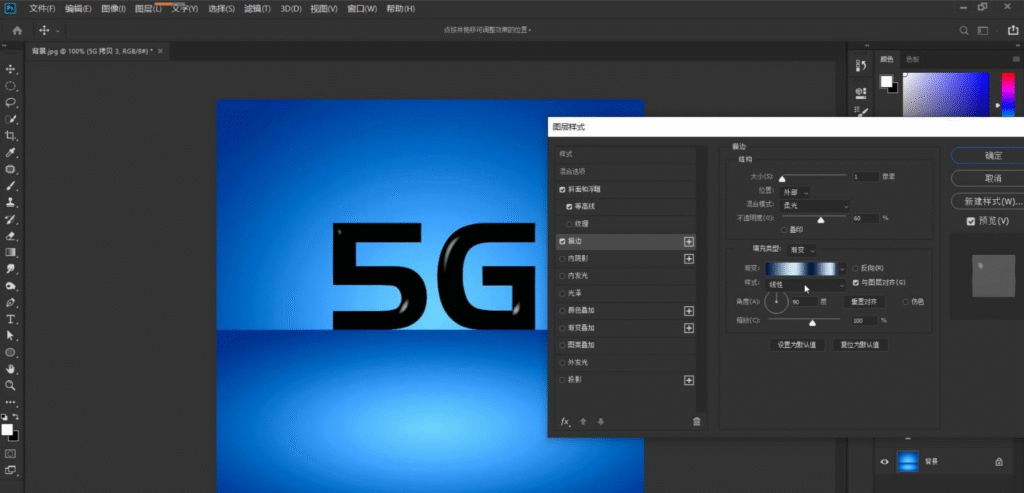Open the 混合模式 dropdown showing 柔光
Image resolution: width=1024 pixels, height=493 pixels.
(816, 206)
